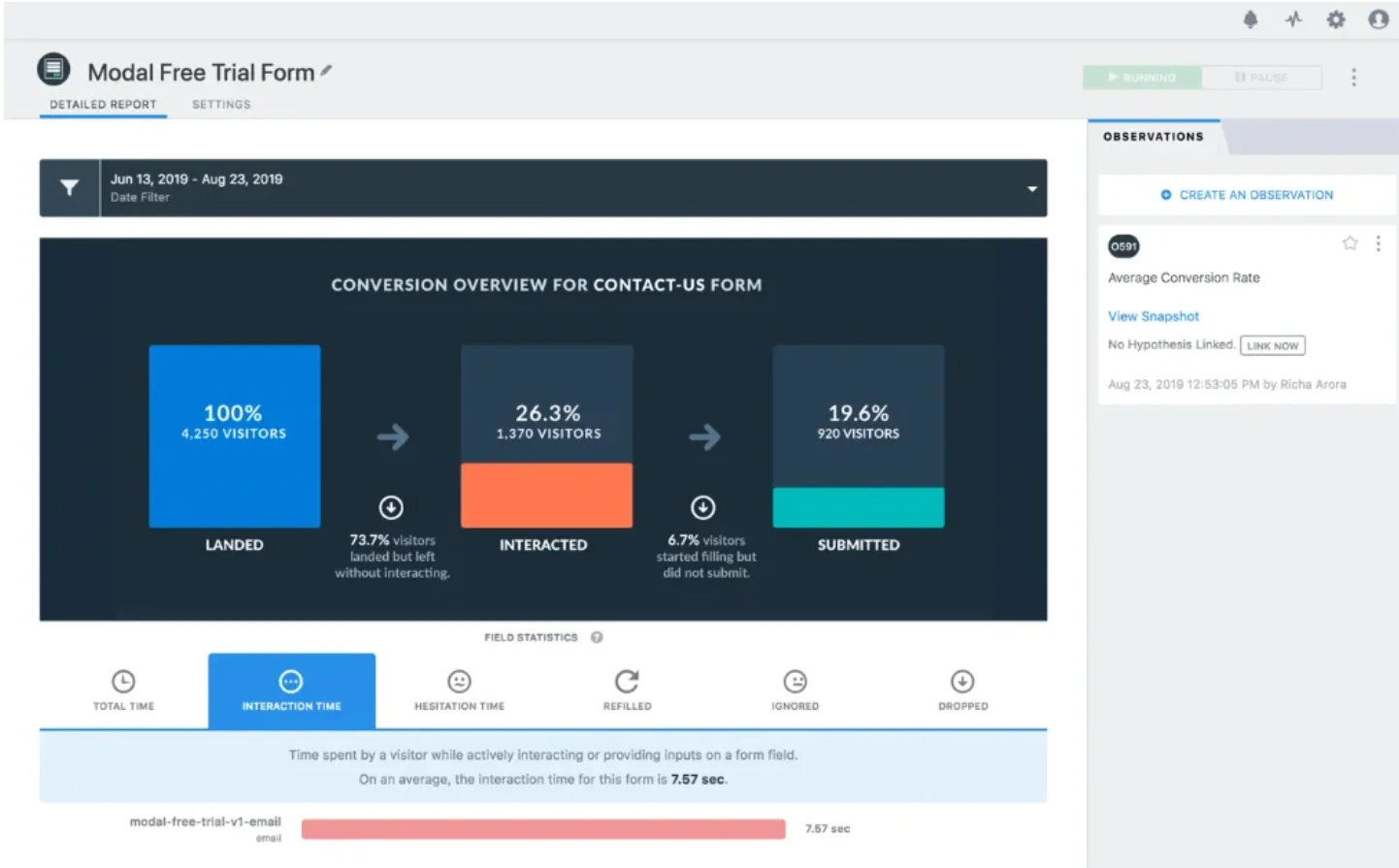This screenshot has height=868, width=1399.
Task: Click the Link Now button
Action: [x=1272, y=345]
